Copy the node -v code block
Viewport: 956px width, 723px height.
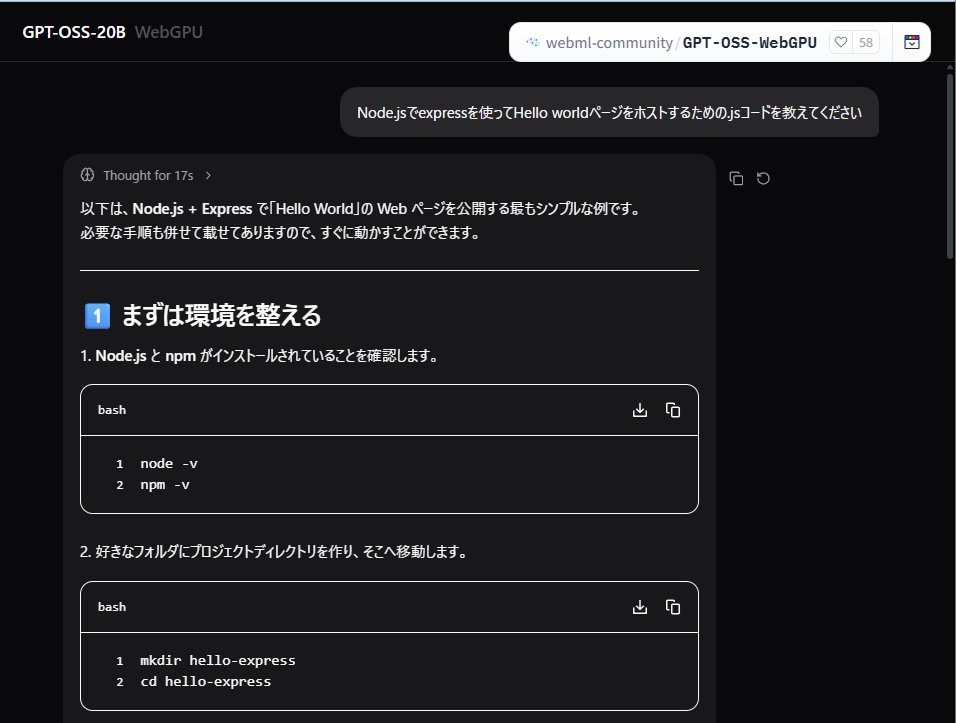coord(672,409)
